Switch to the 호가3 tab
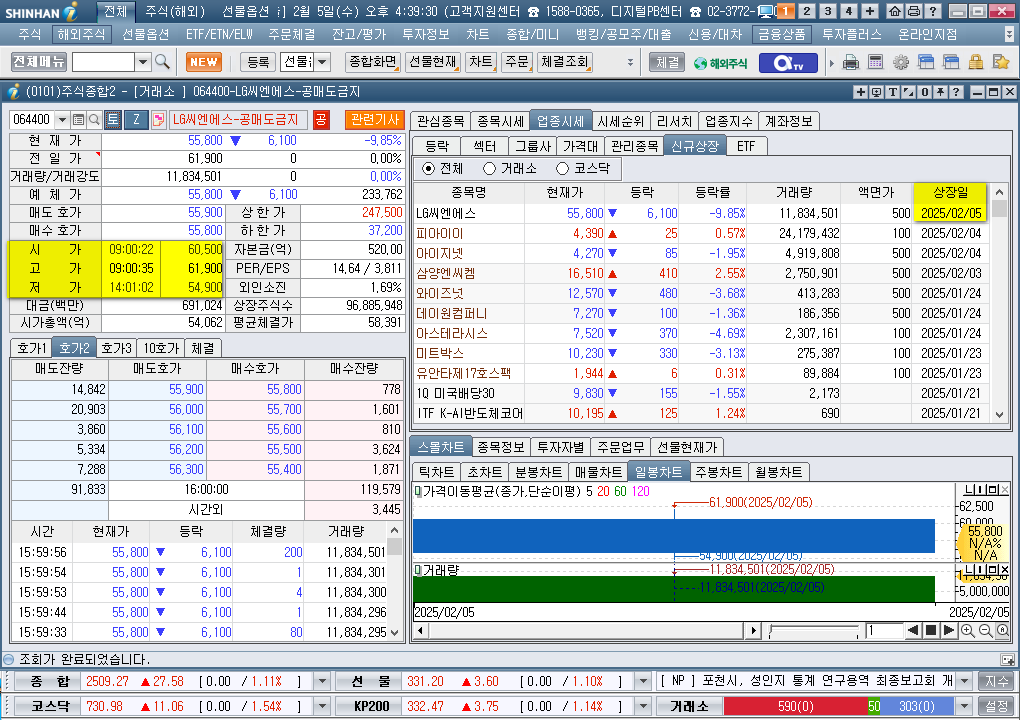This screenshot has width=1020, height=720. [116, 348]
